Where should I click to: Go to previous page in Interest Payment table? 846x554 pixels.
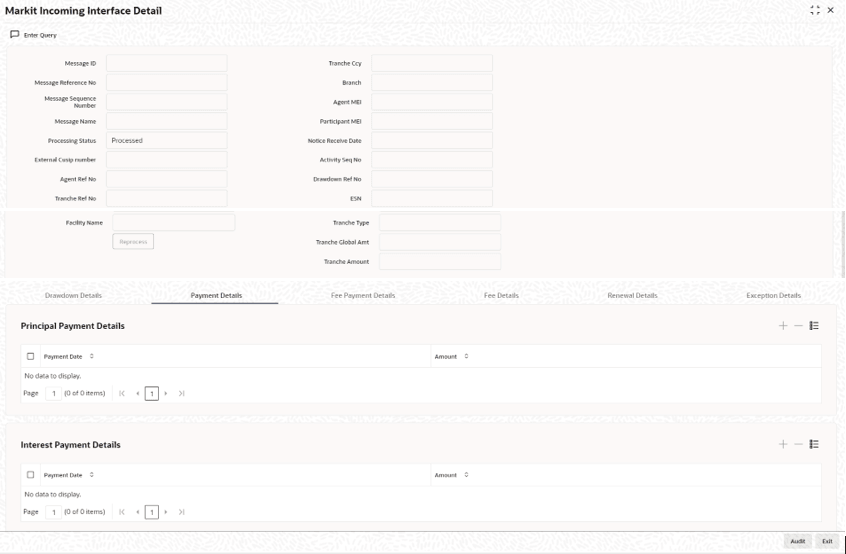[138, 512]
